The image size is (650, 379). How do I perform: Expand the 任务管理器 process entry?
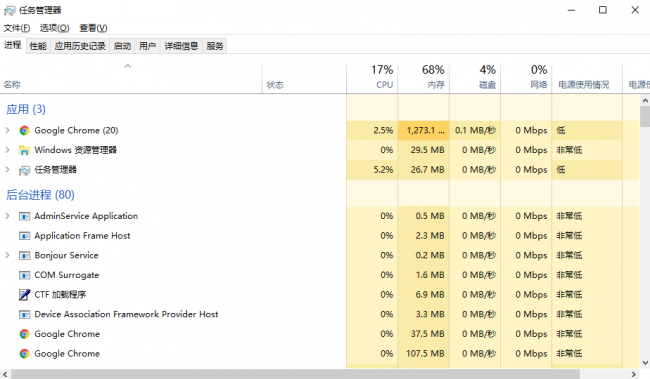coord(7,170)
